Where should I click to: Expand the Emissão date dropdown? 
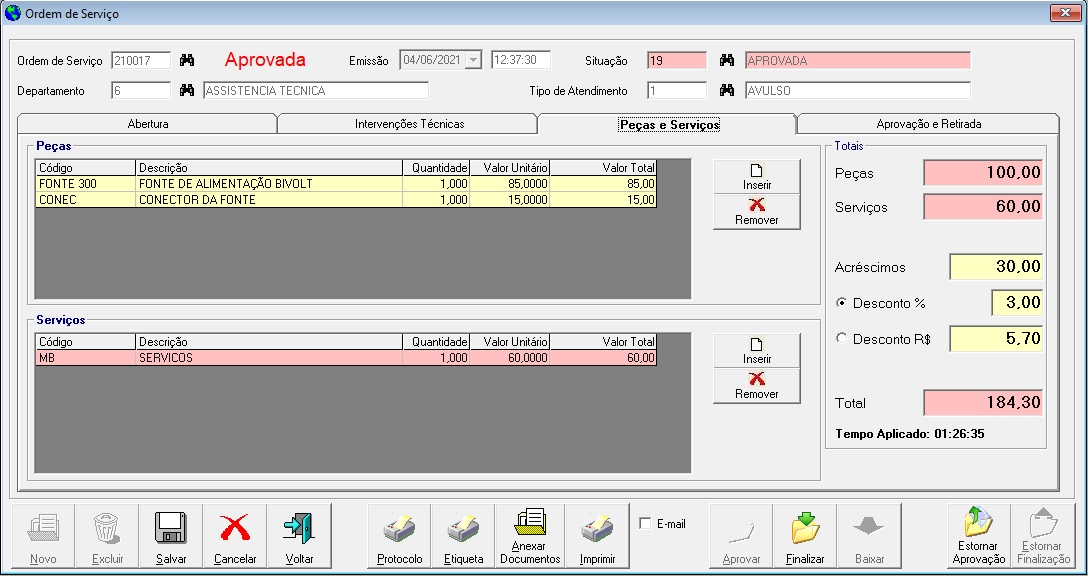coord(473,60)
